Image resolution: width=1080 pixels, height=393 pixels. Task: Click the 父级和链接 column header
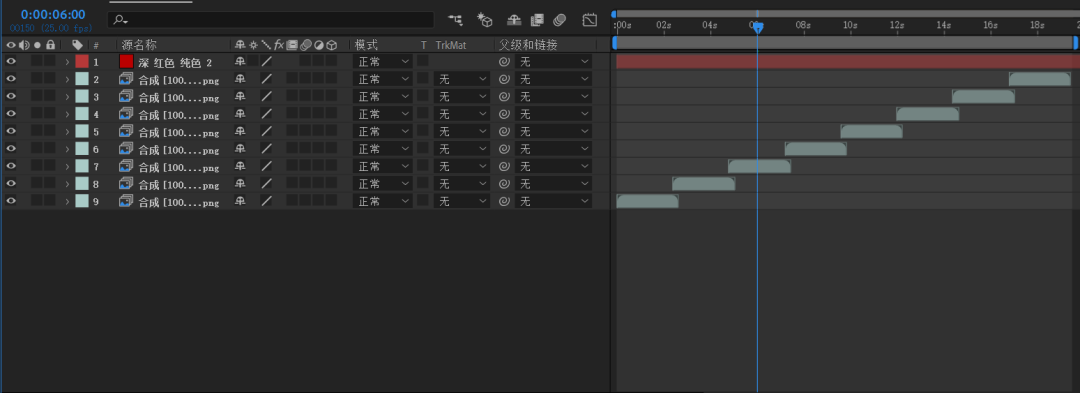528,45
